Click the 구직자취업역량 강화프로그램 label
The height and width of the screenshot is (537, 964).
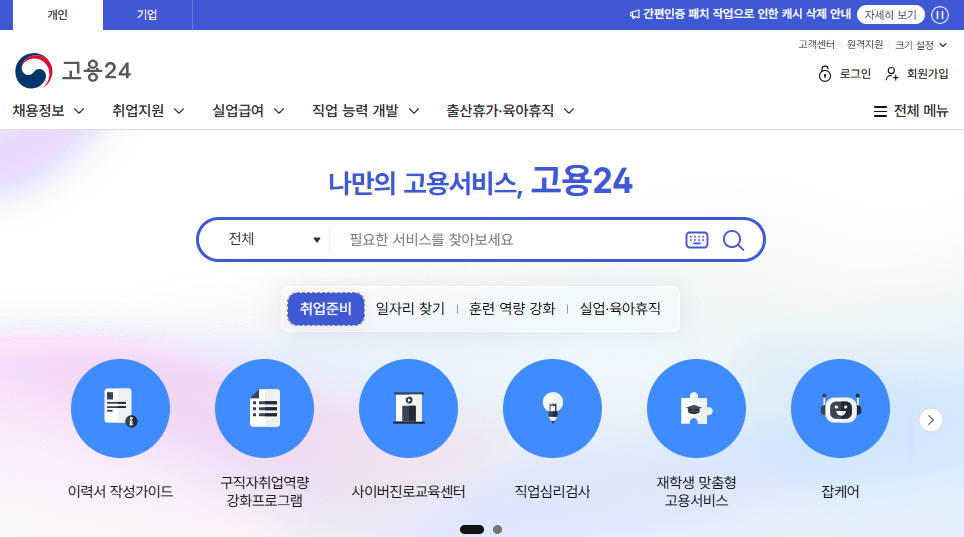click(x=264, y=491)
